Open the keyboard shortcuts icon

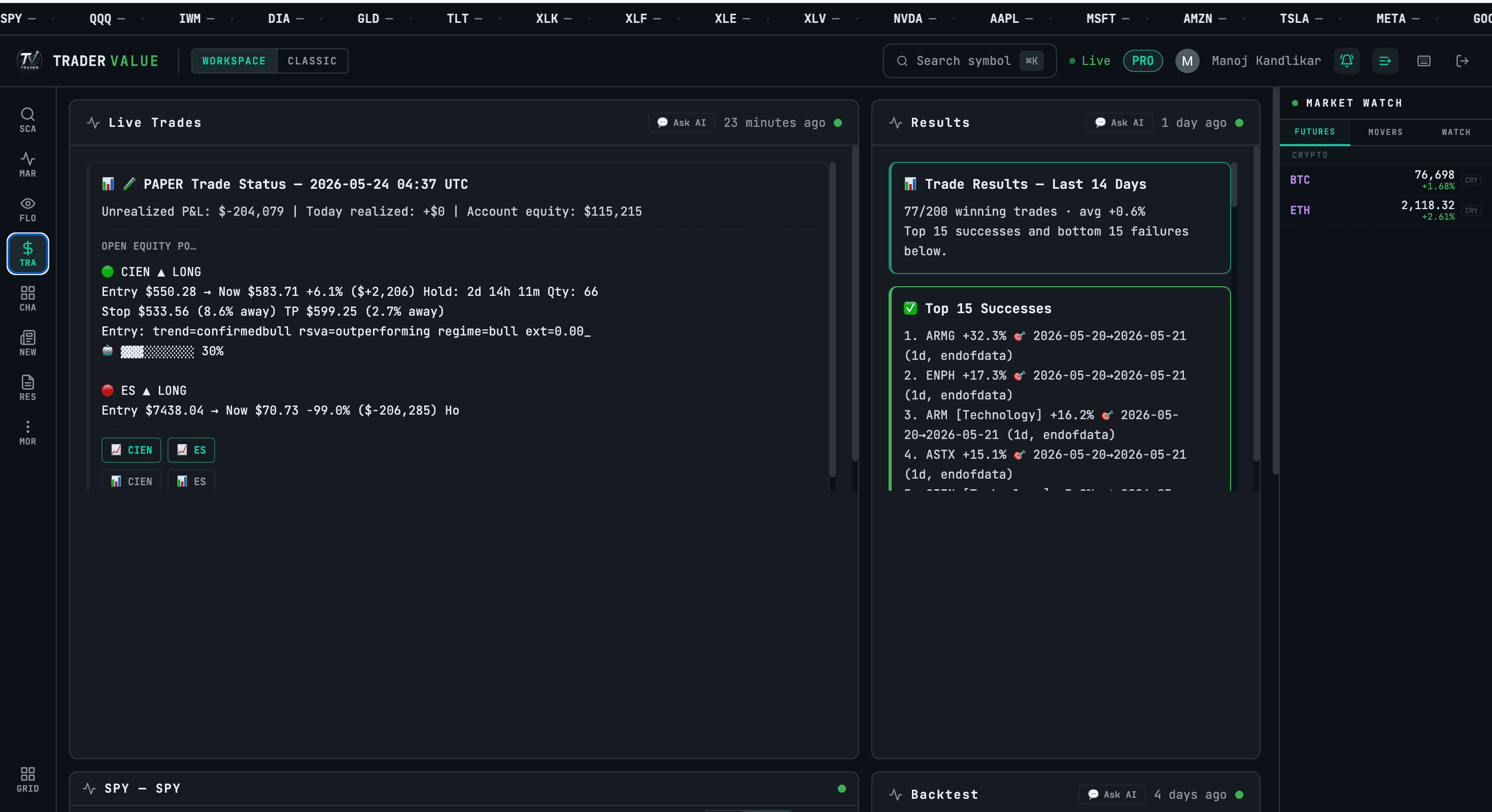pyautogui.click(x=1423, y=61)
